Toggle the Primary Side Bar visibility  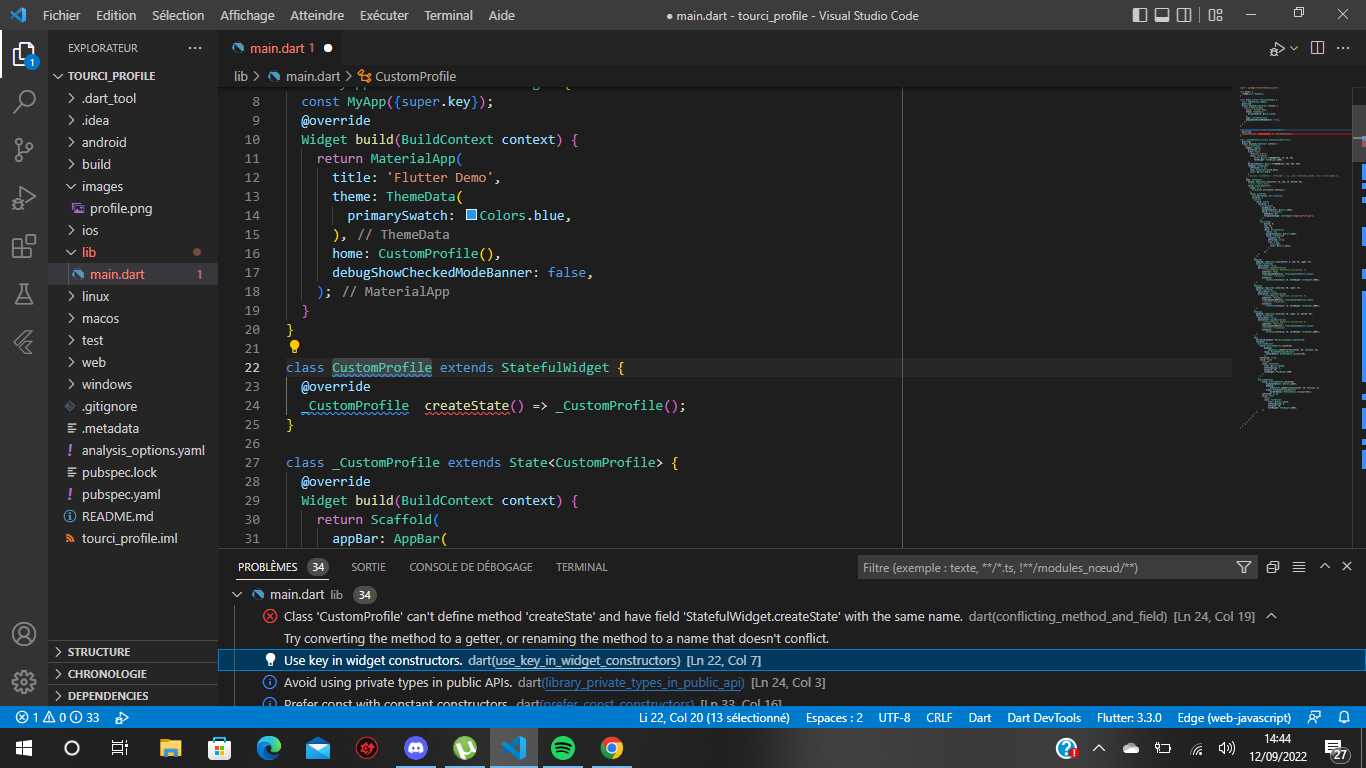click(x=1140, y=15)
